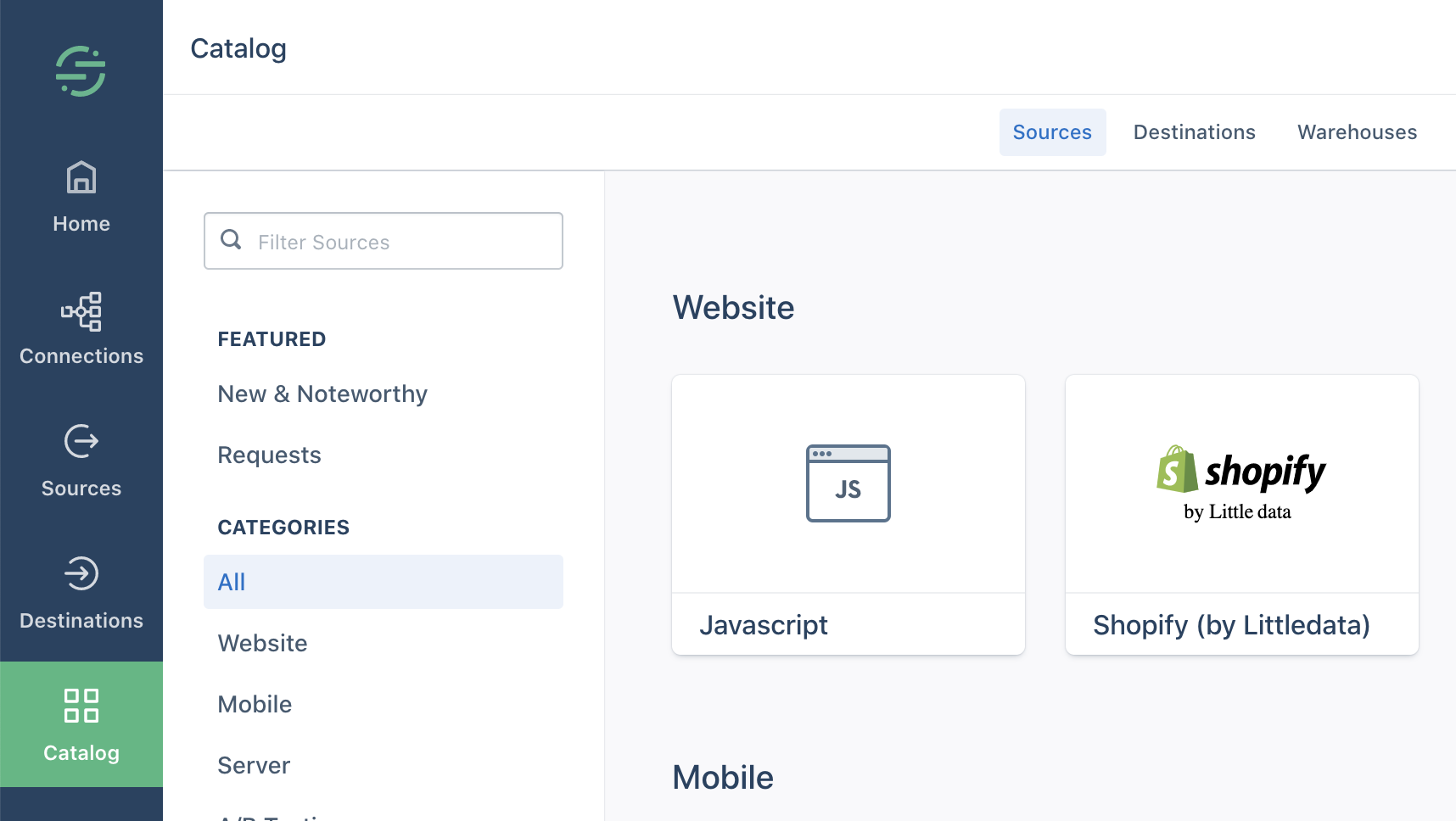Click the search magnifier icon

point(231,240)
